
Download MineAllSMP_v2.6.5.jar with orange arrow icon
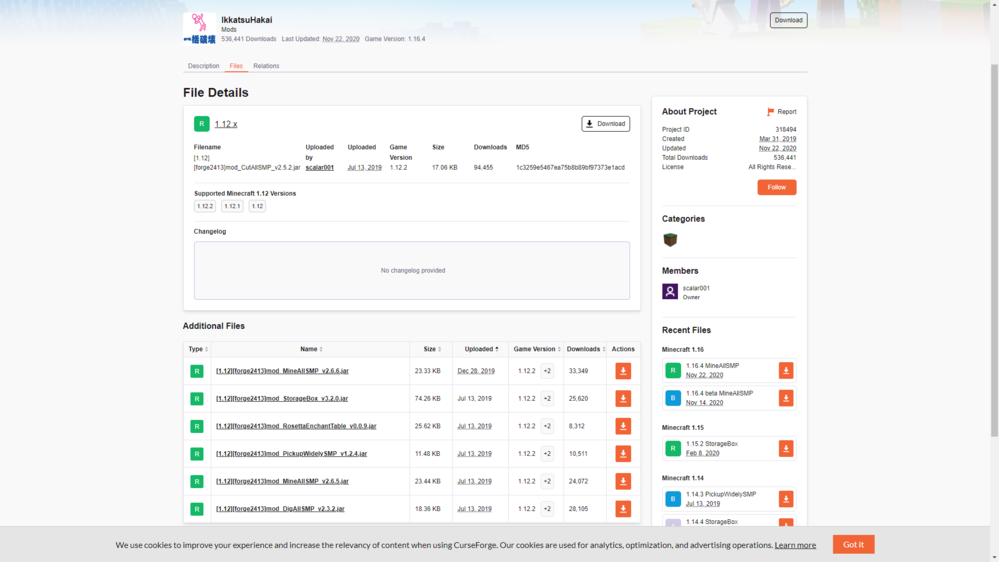[622, 481]
